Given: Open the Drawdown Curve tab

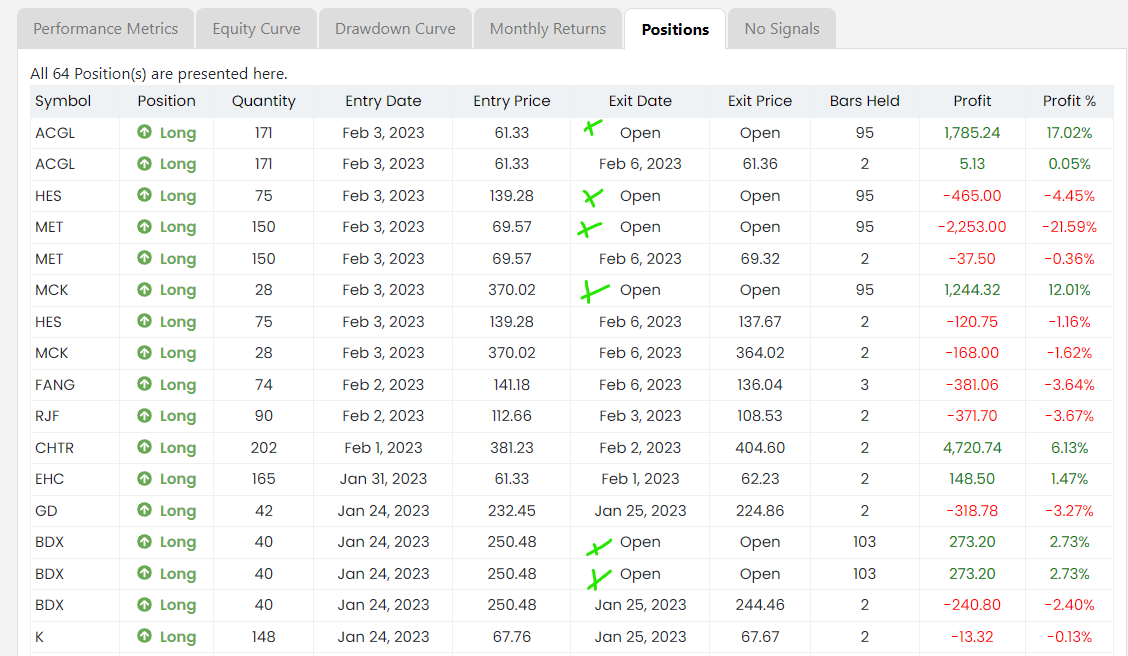Looking at the screenshot, I should tap(395, 29).
